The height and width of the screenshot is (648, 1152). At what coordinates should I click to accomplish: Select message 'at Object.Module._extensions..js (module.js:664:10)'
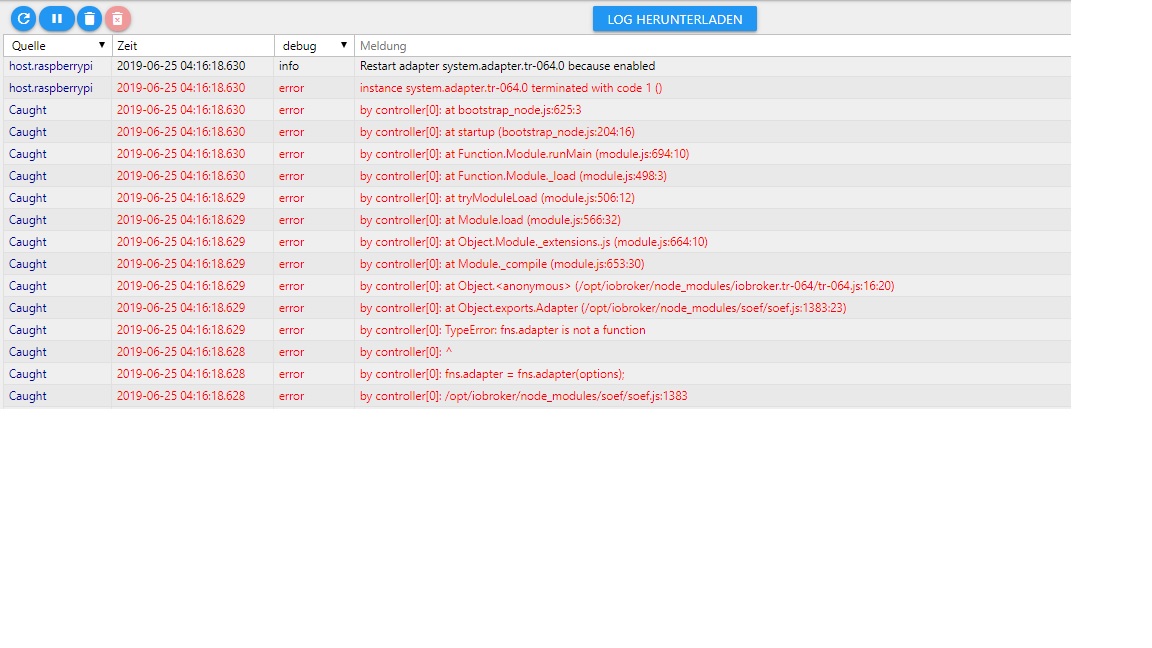coord(533,242)
